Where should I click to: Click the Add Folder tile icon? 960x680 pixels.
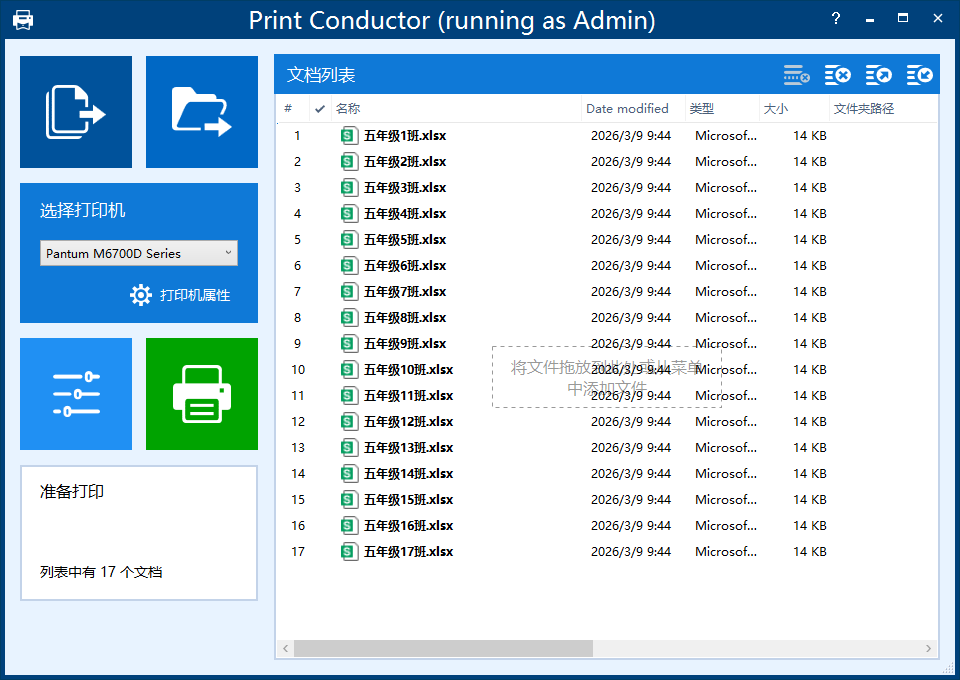point(201,112)
